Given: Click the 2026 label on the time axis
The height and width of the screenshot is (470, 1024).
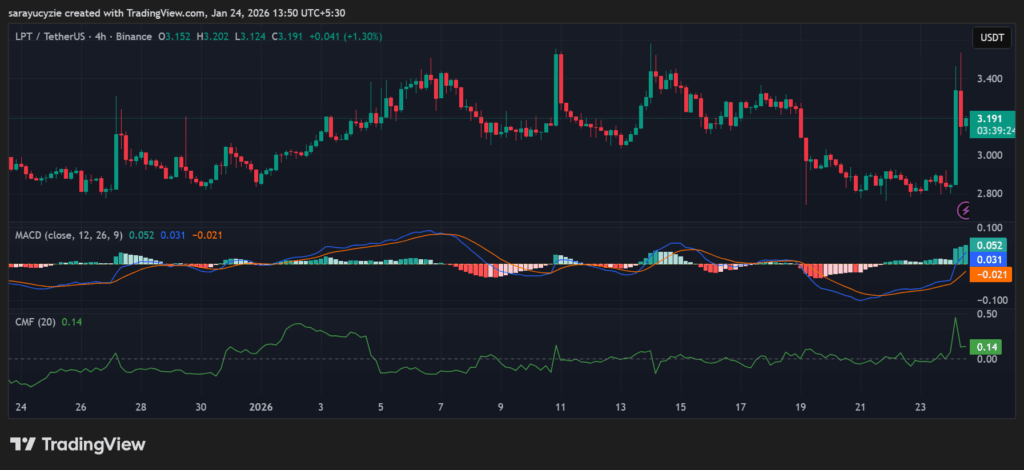Looking at the screenshot, I should [x=260, y=407].
